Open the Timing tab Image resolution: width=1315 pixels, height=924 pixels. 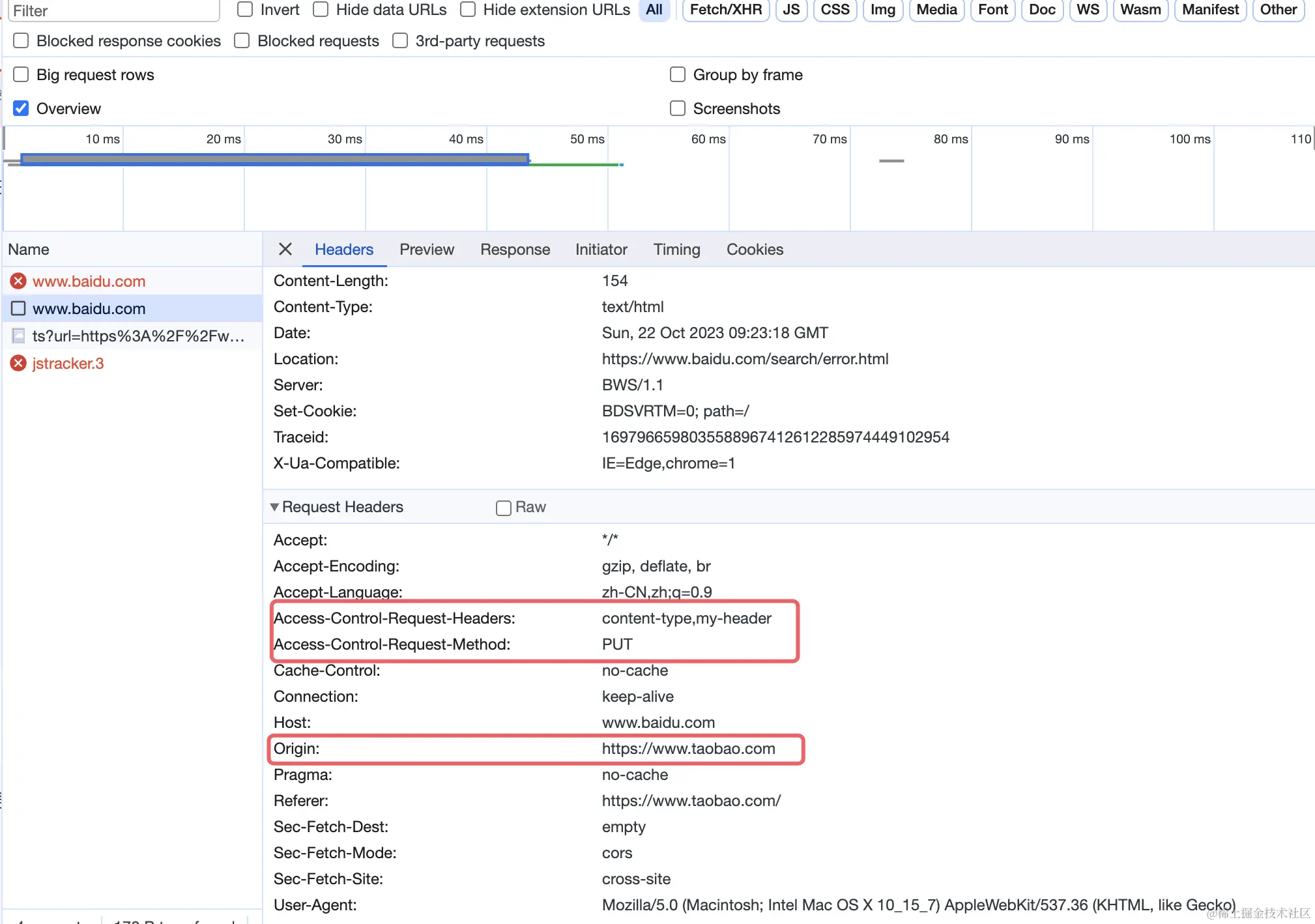676,250
